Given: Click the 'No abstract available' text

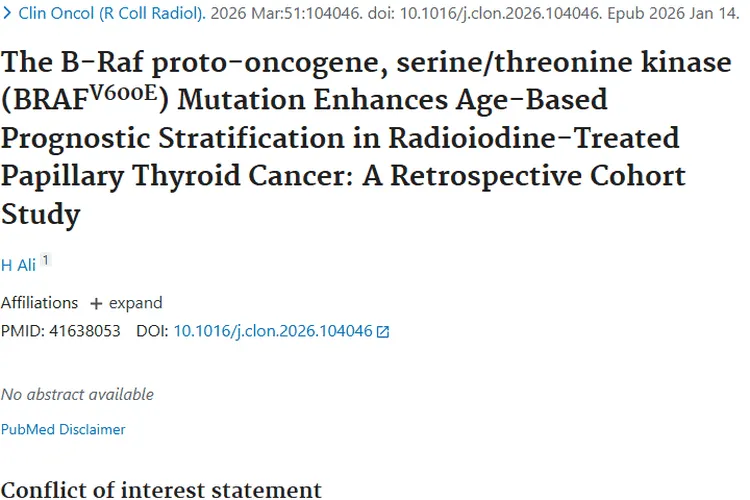Looking at the screenshot, I should (77, 394).
